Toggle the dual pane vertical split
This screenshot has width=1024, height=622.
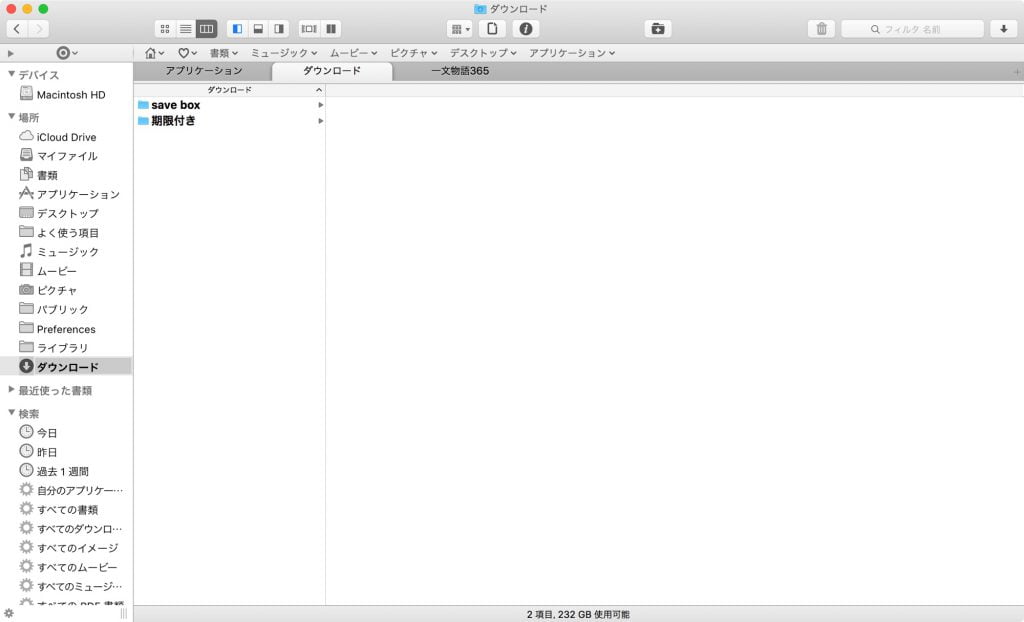[x=331, y=29]
